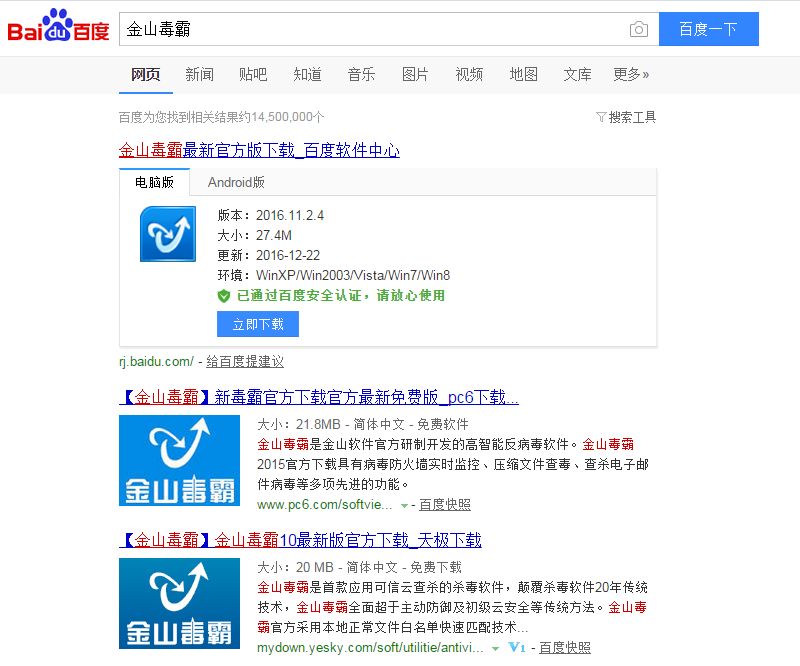Switch to the 新闻 tab

point(199,75)
